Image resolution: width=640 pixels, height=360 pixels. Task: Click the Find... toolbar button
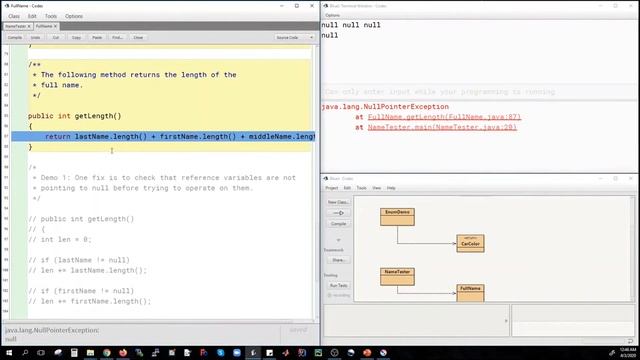[x=118, y=38]
